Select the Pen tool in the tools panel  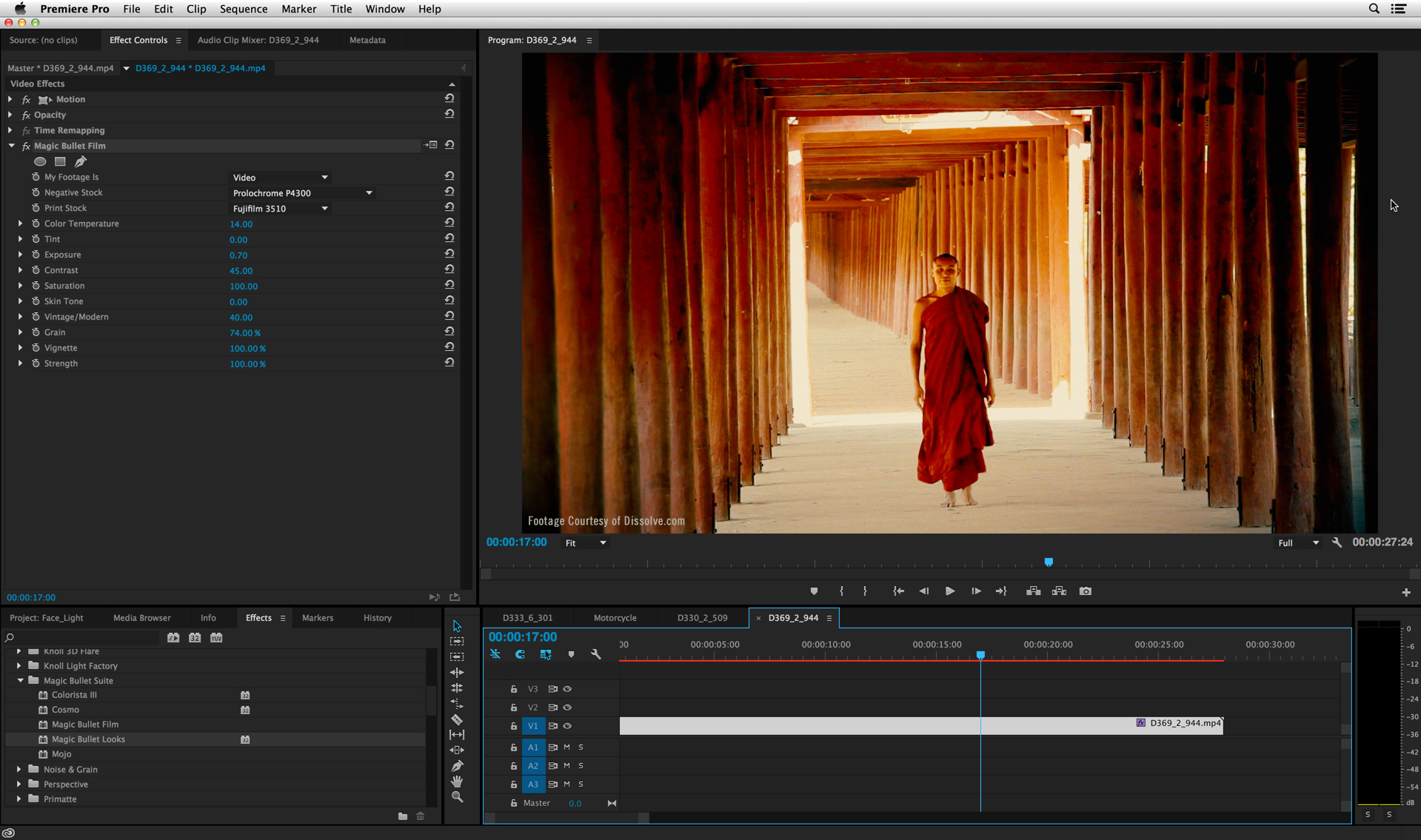point(457,766)
